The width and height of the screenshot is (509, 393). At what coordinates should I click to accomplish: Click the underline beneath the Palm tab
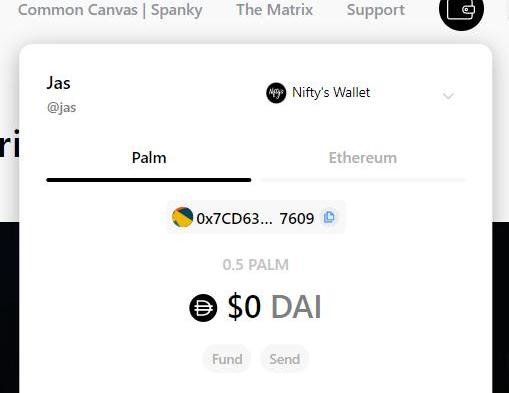(149, 180)
